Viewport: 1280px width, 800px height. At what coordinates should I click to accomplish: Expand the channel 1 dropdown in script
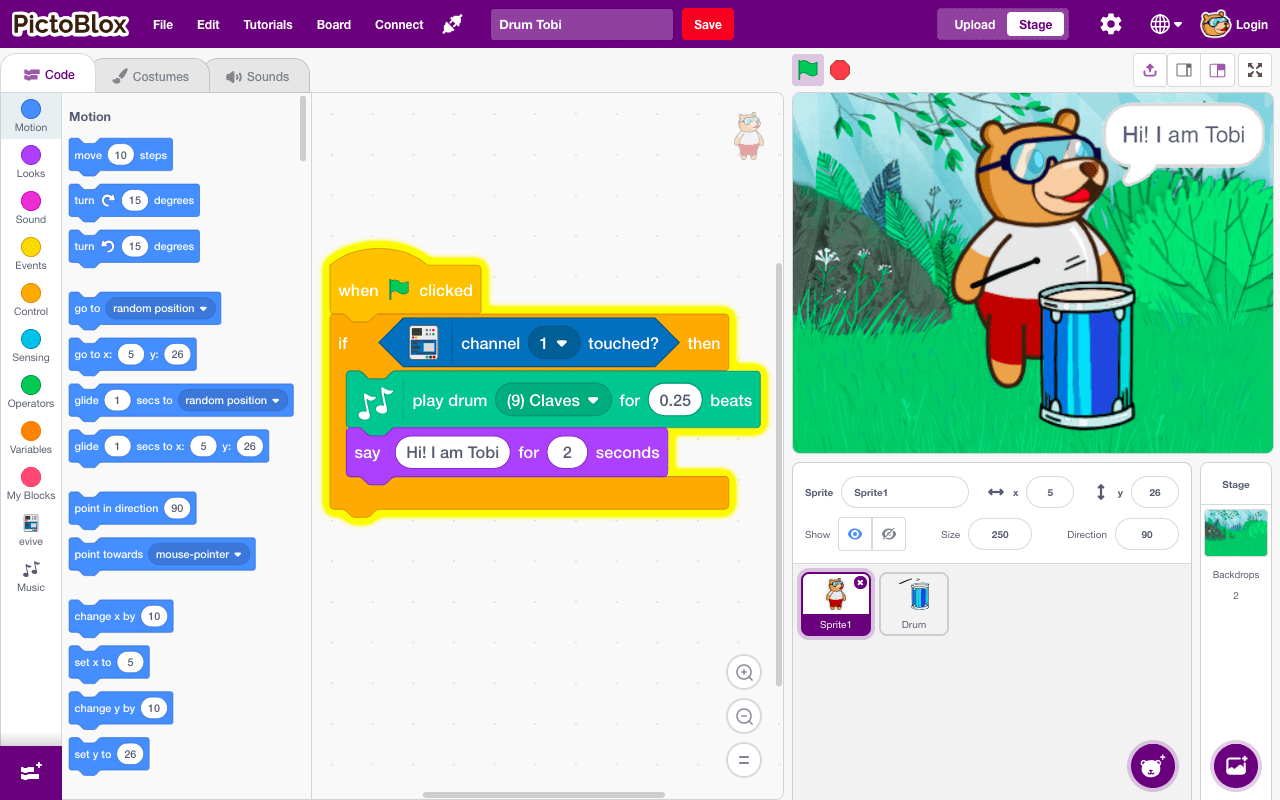click(553, 343)
